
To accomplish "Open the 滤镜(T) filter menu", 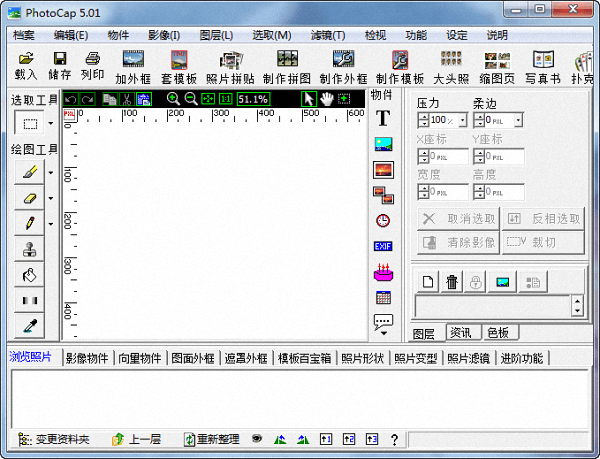I will coord(328,36).
